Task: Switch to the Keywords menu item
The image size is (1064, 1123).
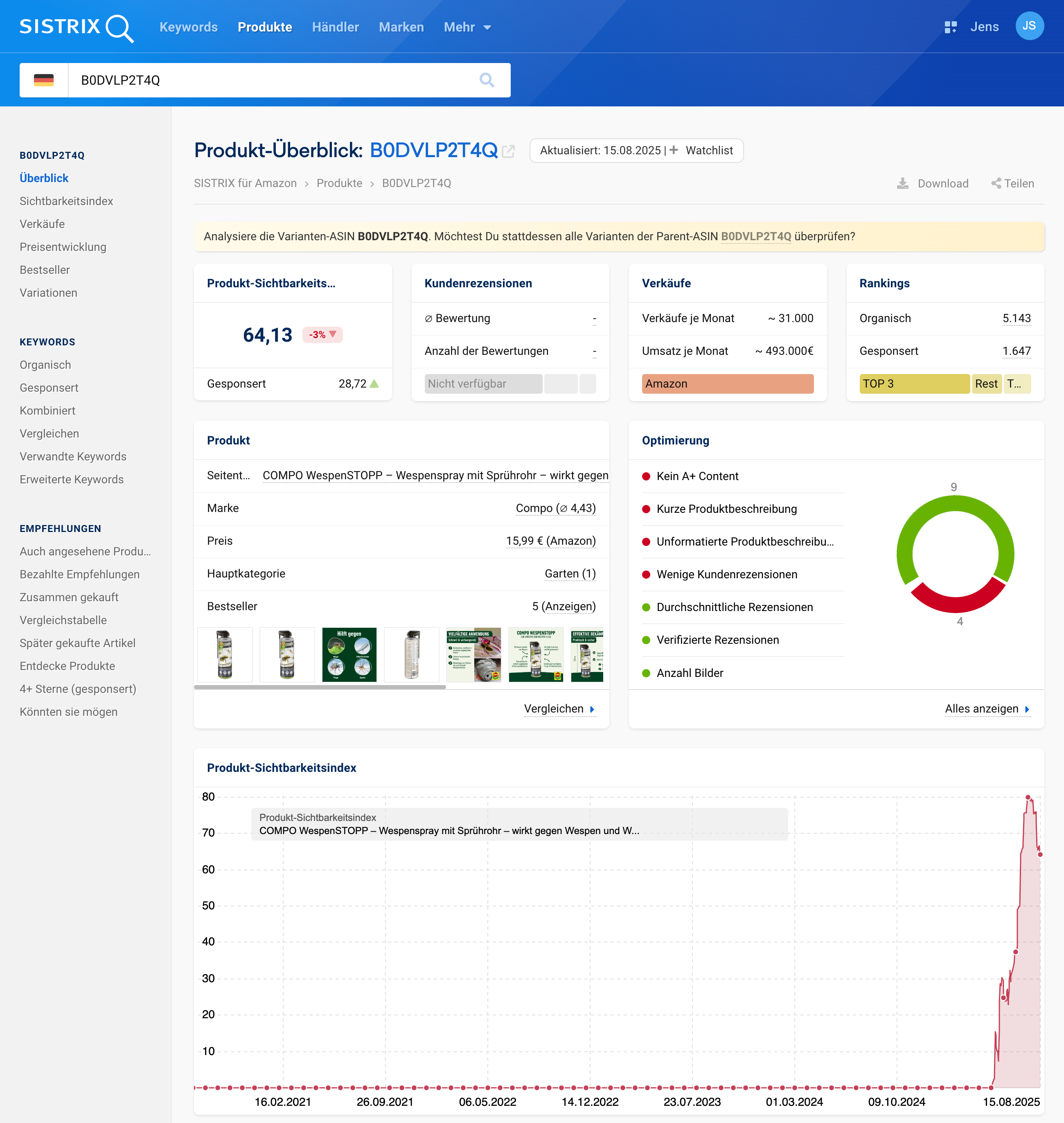Action: (x=188, y=27)
